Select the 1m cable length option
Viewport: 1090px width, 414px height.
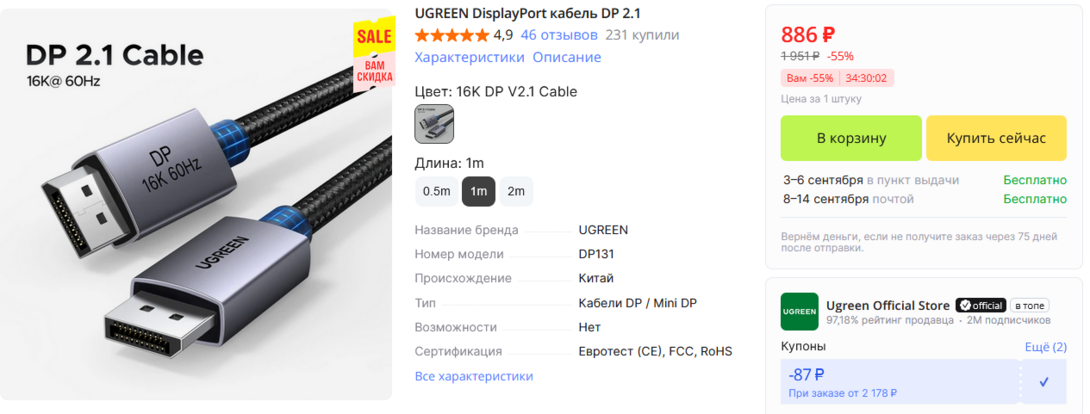point(478,192)
